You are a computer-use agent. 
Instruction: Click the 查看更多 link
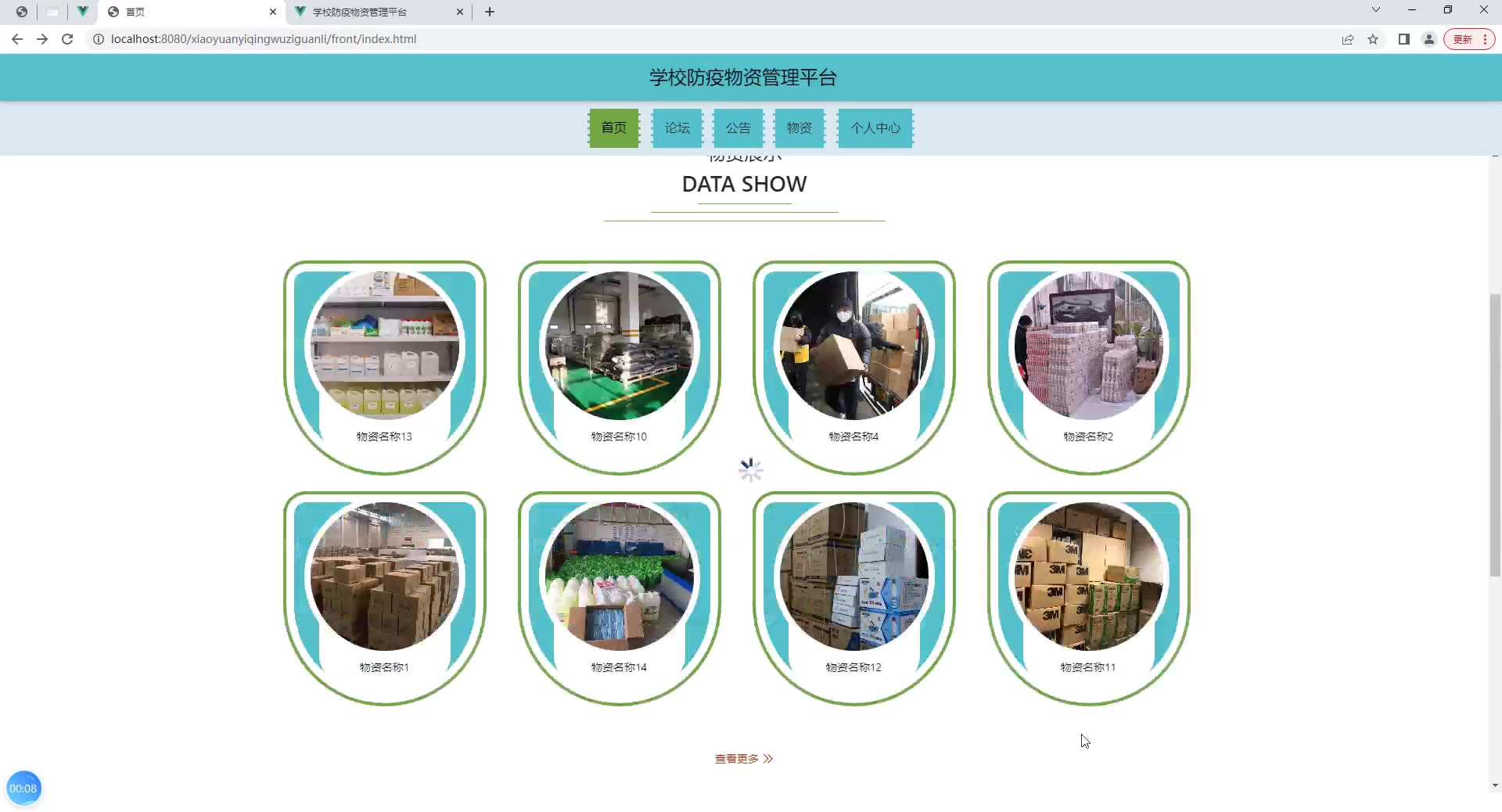[744, 759]
